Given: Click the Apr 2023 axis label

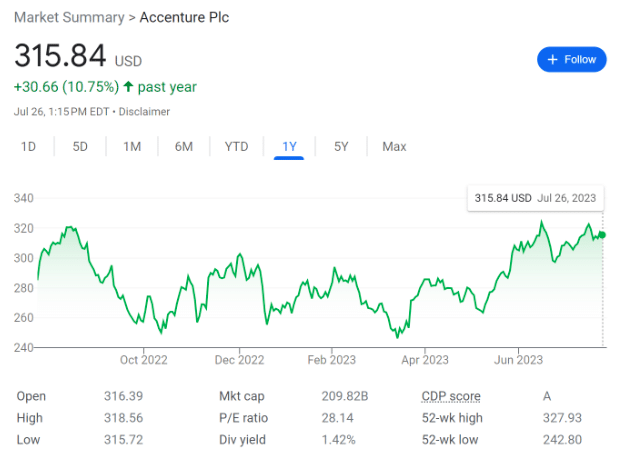Looking at the screenshot, I should pyautogui.click(x=425, y=360).
